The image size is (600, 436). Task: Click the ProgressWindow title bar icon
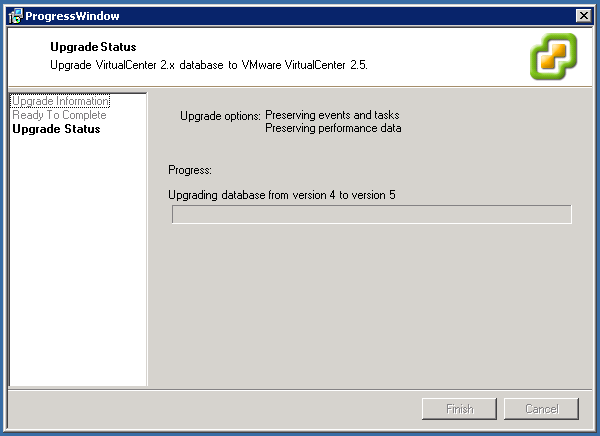[x=15, y=15]
